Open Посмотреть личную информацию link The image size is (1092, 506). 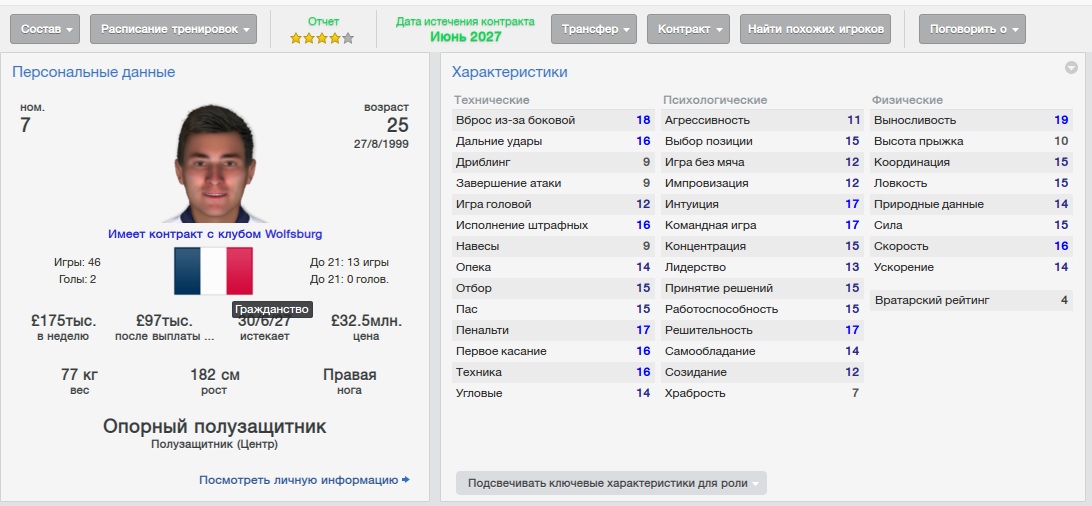tap(298, 480)
